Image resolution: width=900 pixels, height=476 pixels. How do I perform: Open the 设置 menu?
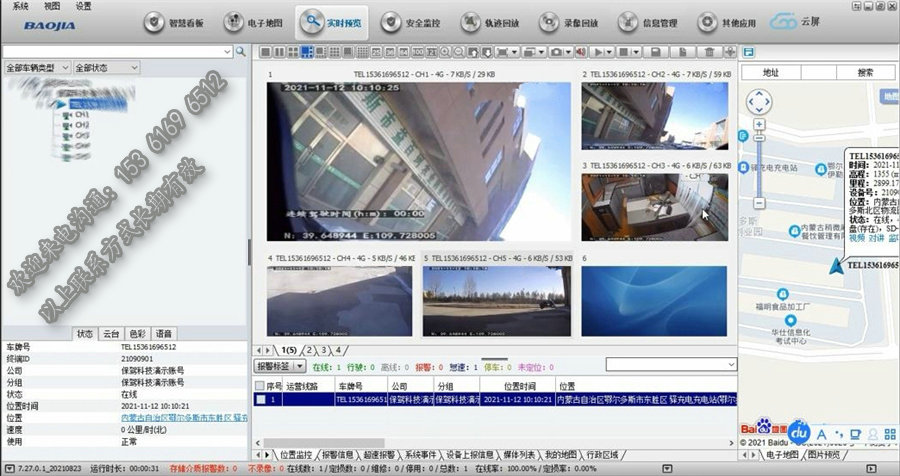tap(83, 5)
